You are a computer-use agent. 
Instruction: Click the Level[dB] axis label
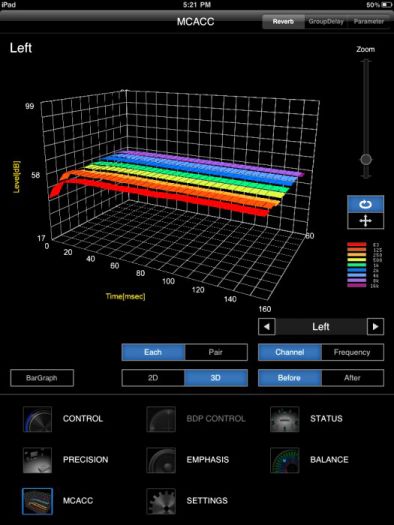[16, 177]
